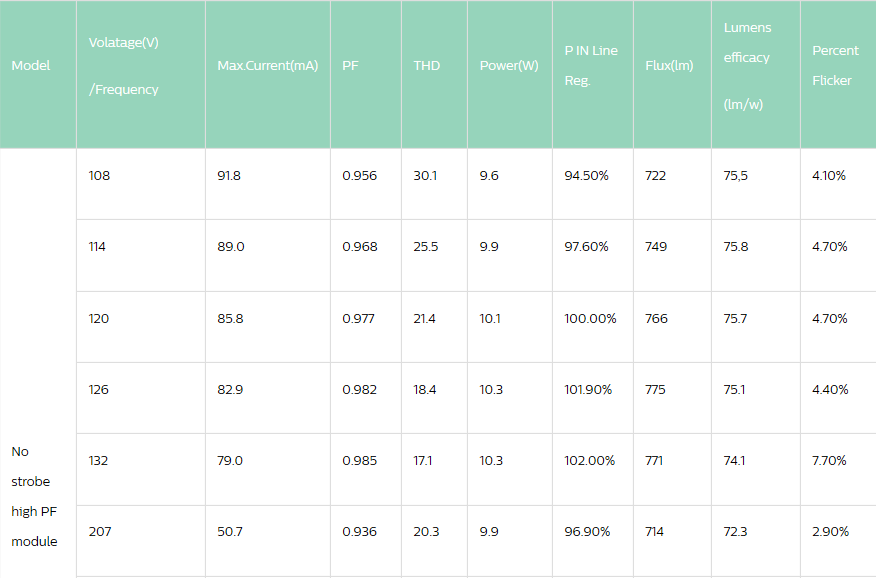
Task: Click the Percent Flicker column header
Action: (835, 66)
